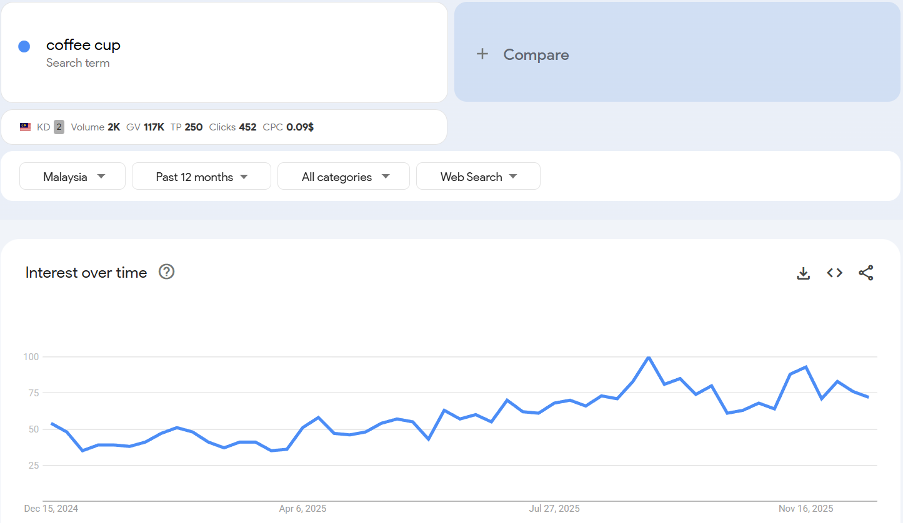Click the blue dot beside coffee cup

coord(24,46)
